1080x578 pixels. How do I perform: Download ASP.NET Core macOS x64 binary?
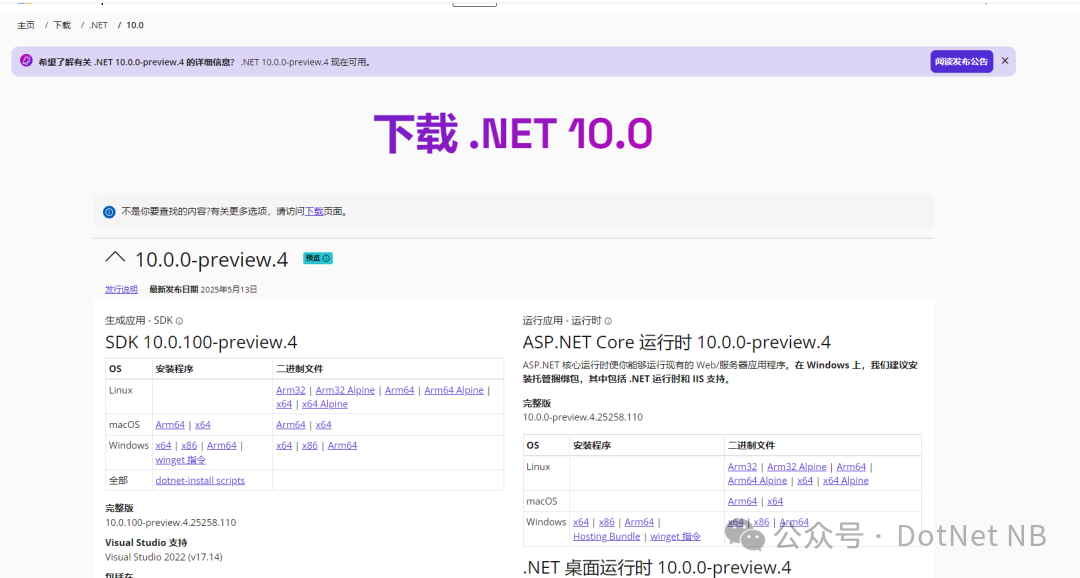click(x=775, y=502)
